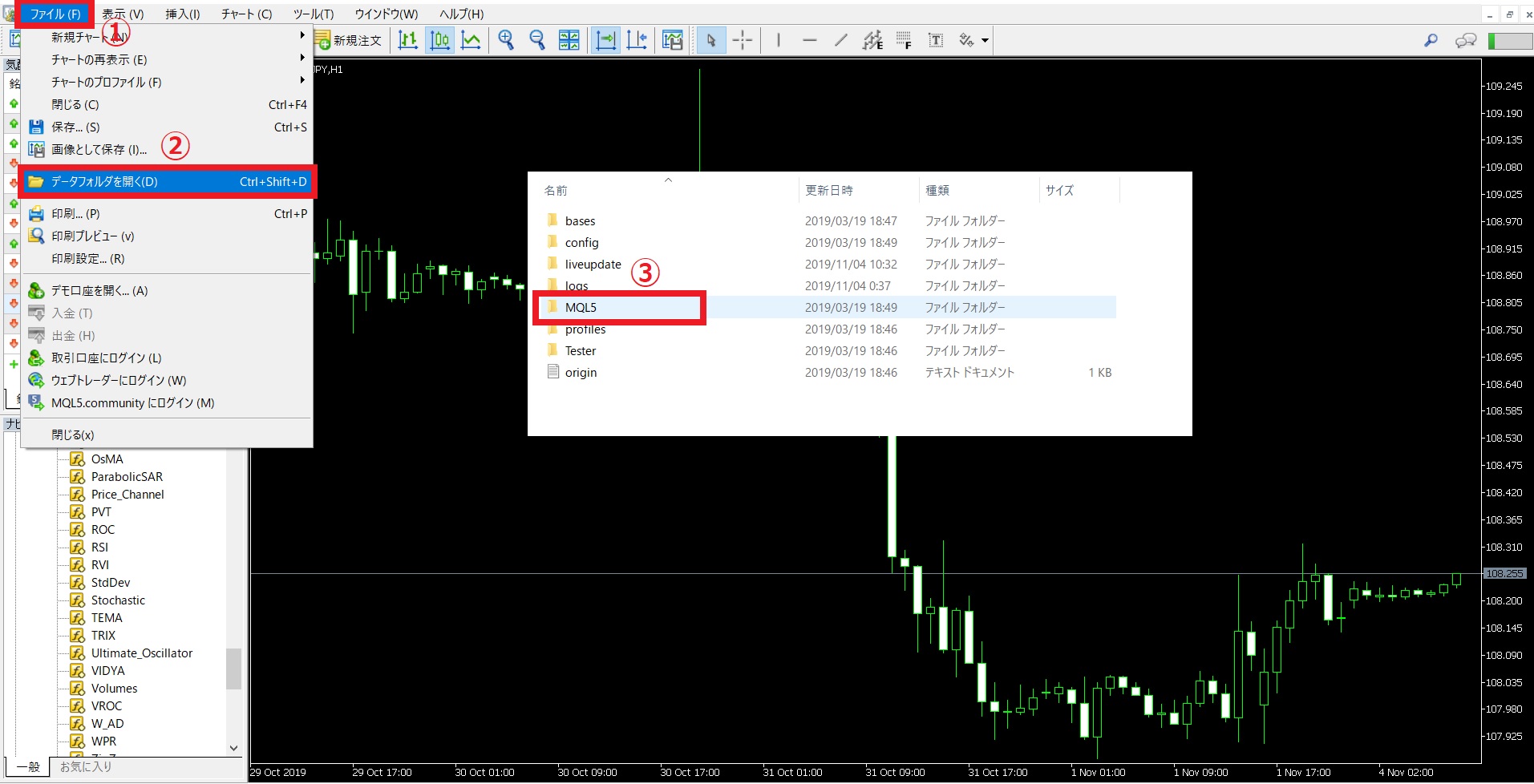Image resolution: width=1534 pixels, height=784 pixels.
Task: Draw a vertical line on chart
Action: pos(779,40)
